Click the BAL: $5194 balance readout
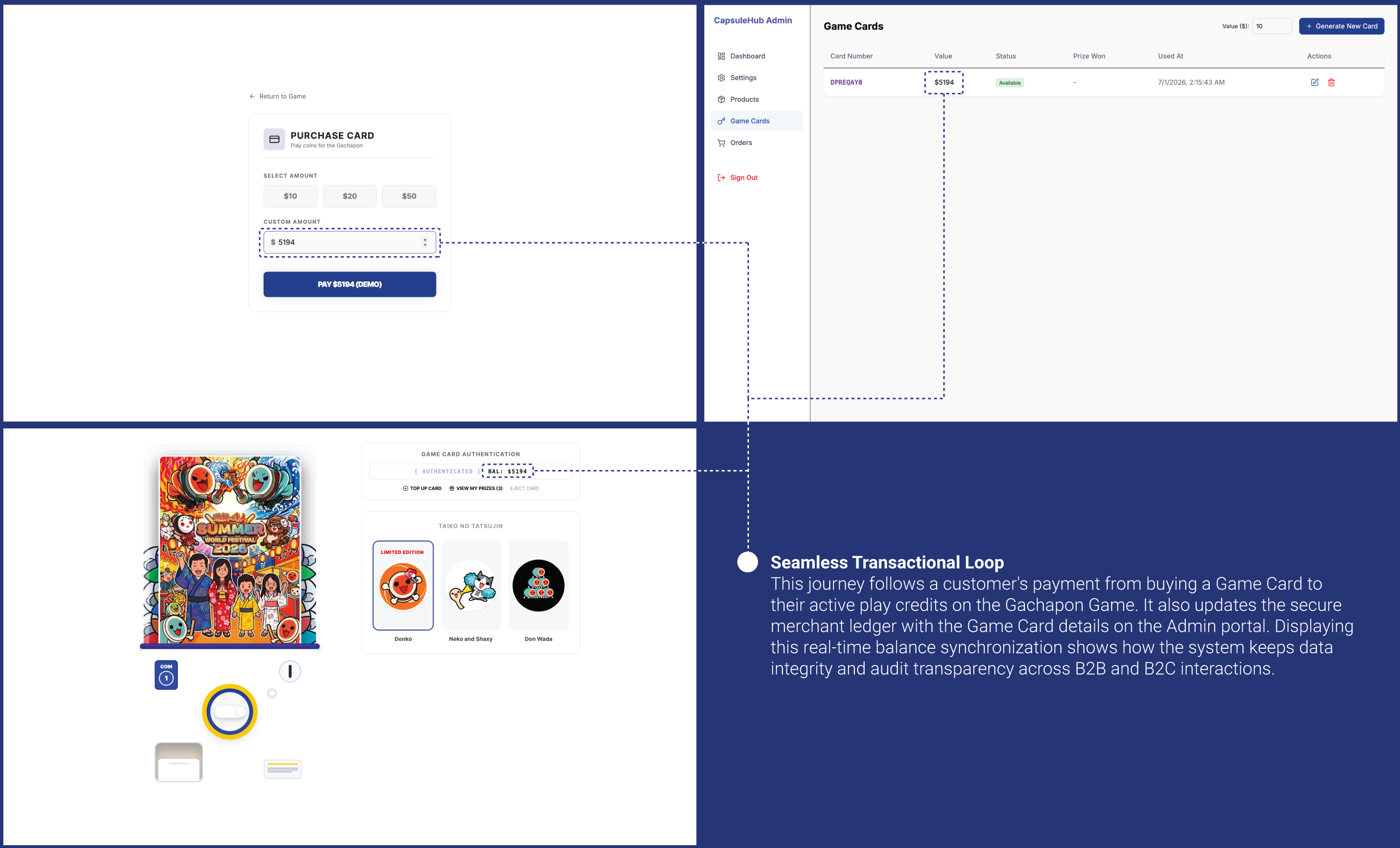Image resolution: width=1400 pixels, height=848 pixels. [x=507, y=471]
